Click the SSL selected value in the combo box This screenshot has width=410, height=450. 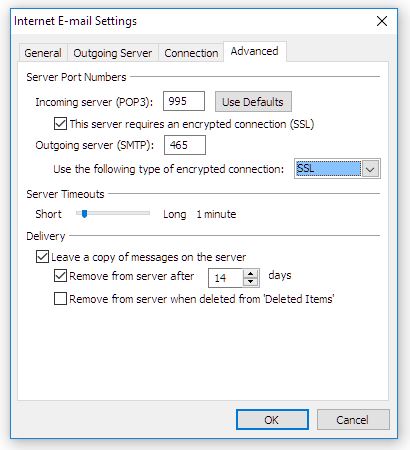point(328,169)
